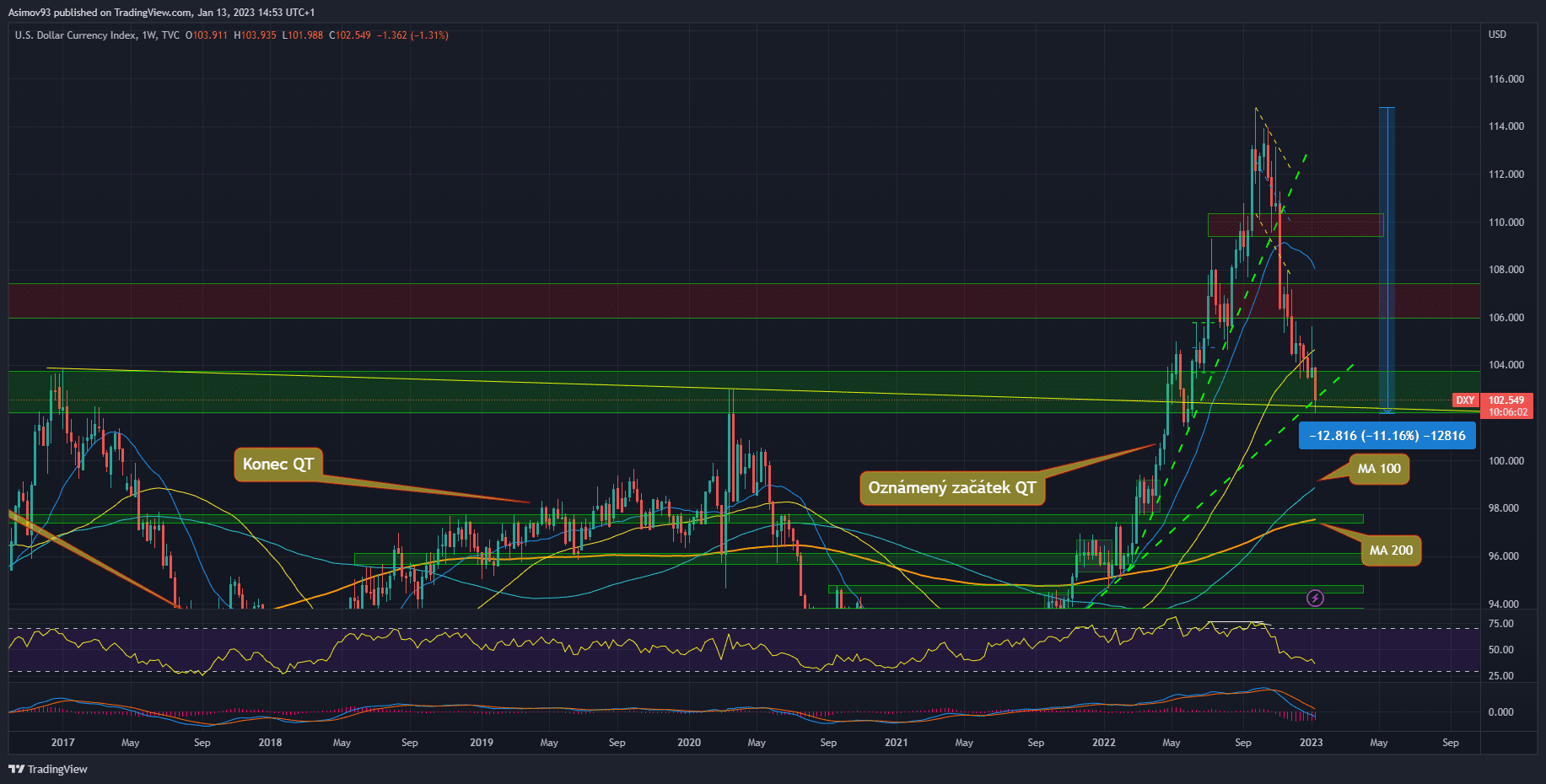Click the 2023 label on time axis
1546x784 pixels.
(1311, 743)
